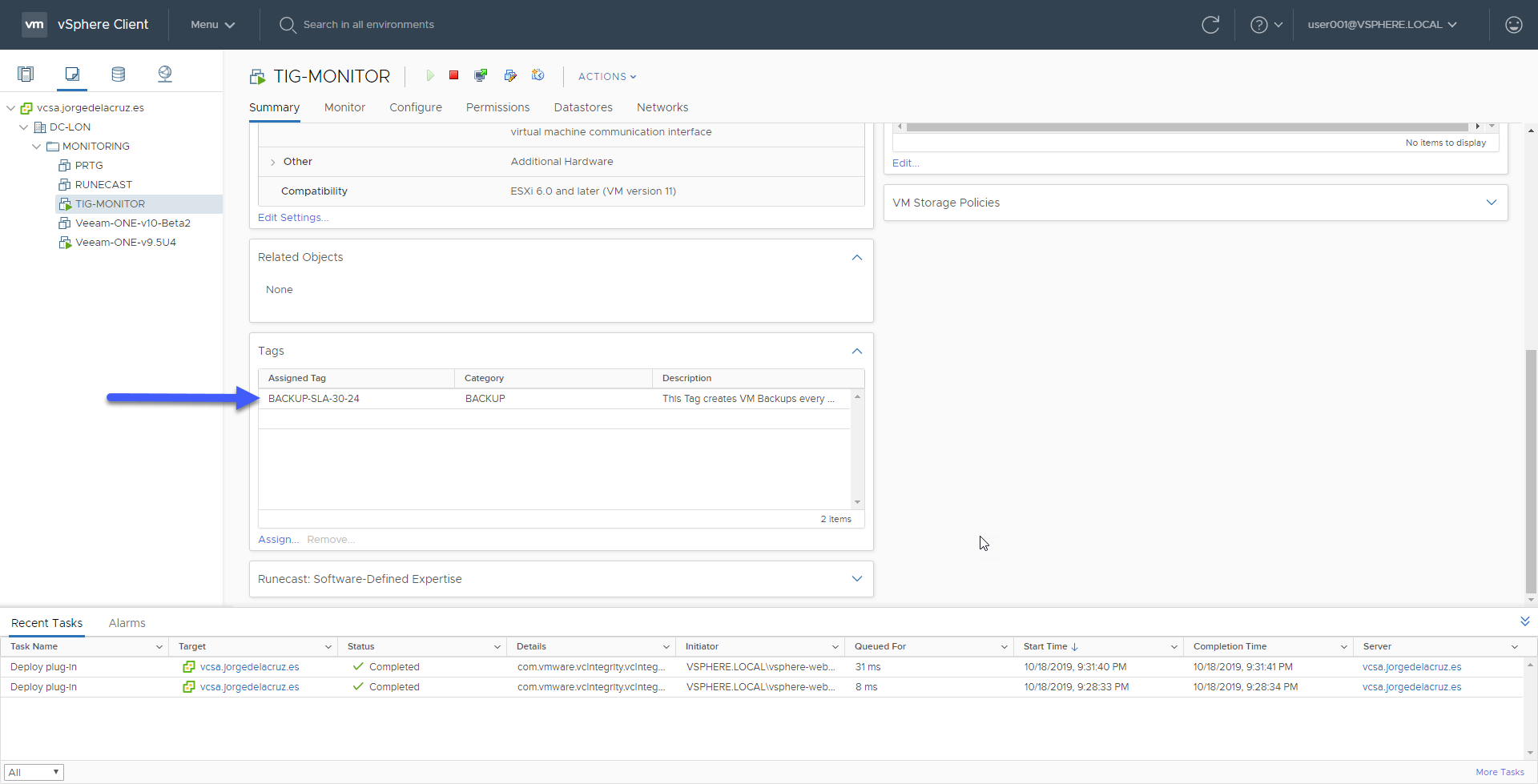Open the Status column filter arrow

click(497, 647)
